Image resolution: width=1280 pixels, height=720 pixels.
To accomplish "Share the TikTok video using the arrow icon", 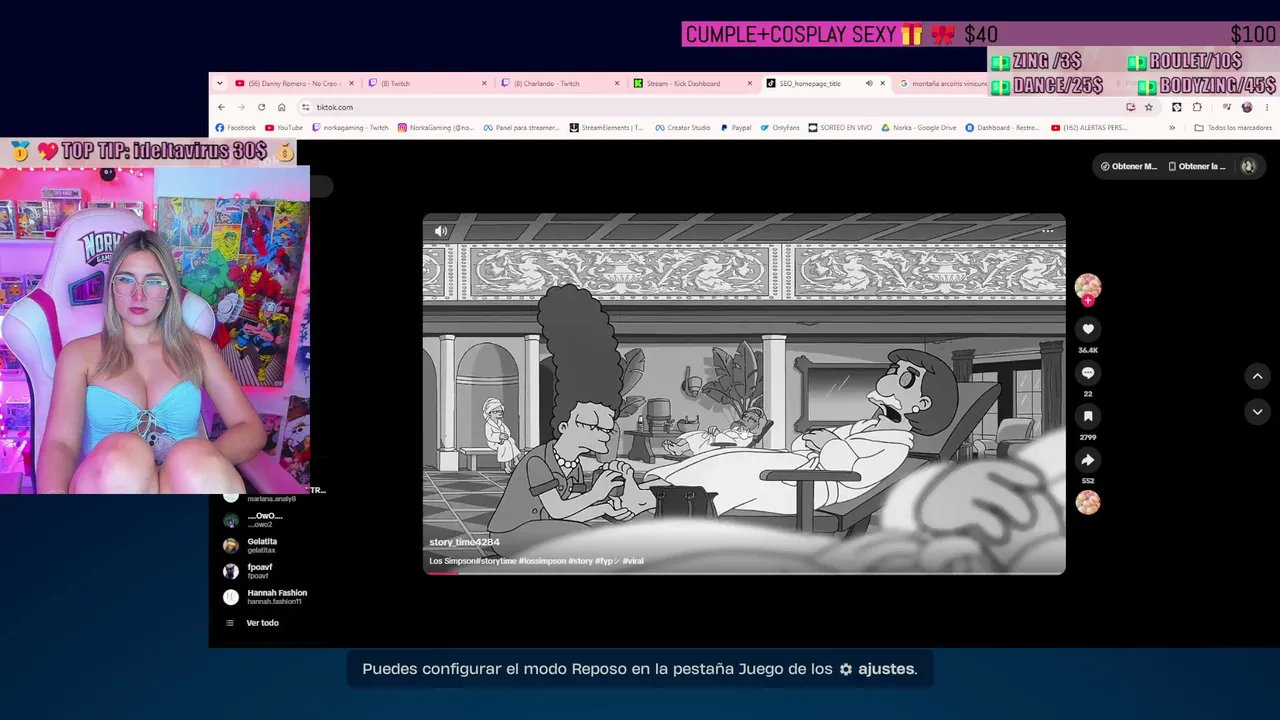I will tap(1088, 460).
